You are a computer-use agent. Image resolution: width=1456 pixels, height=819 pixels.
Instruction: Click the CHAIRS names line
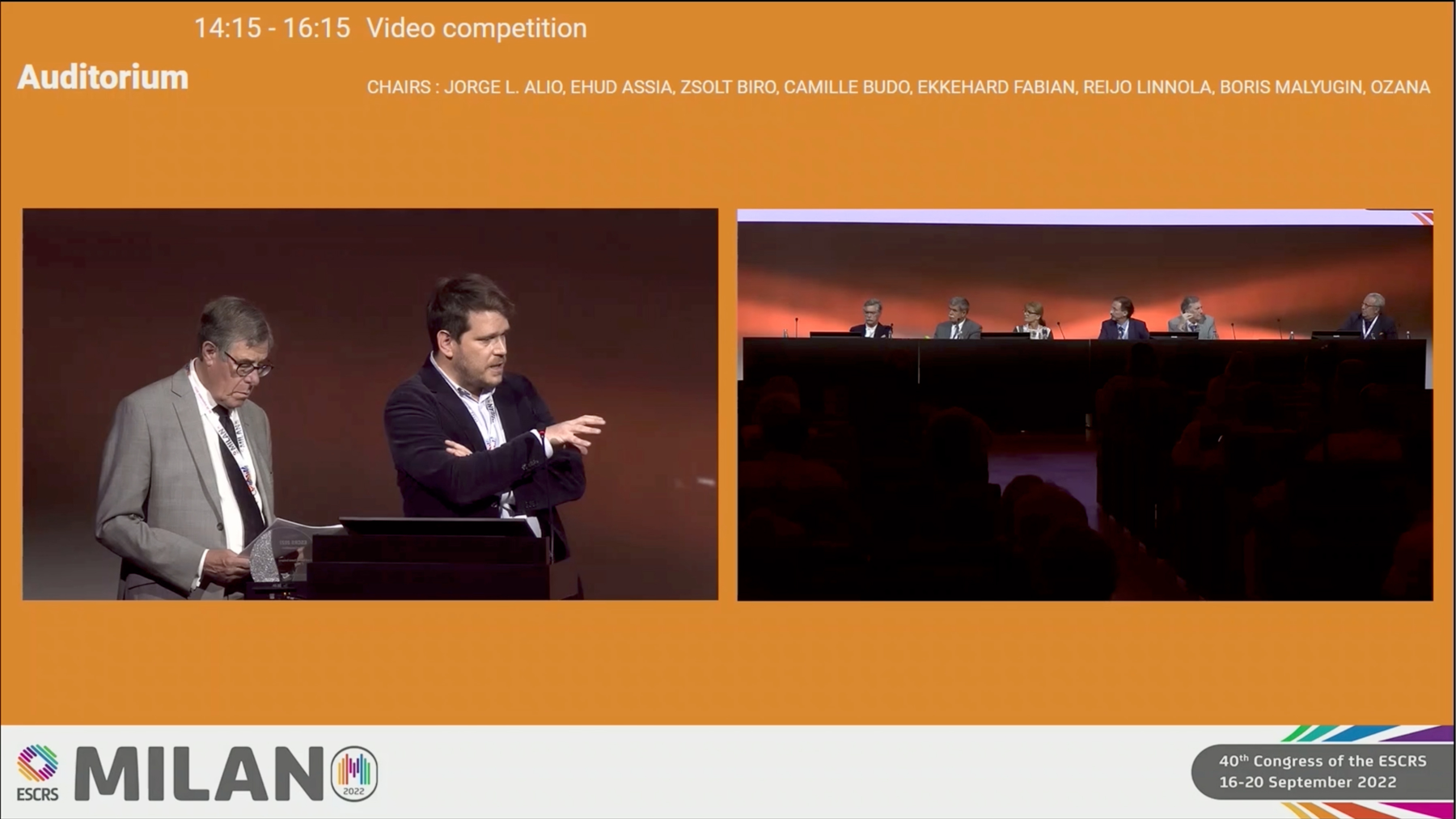(x=898, y=87)
